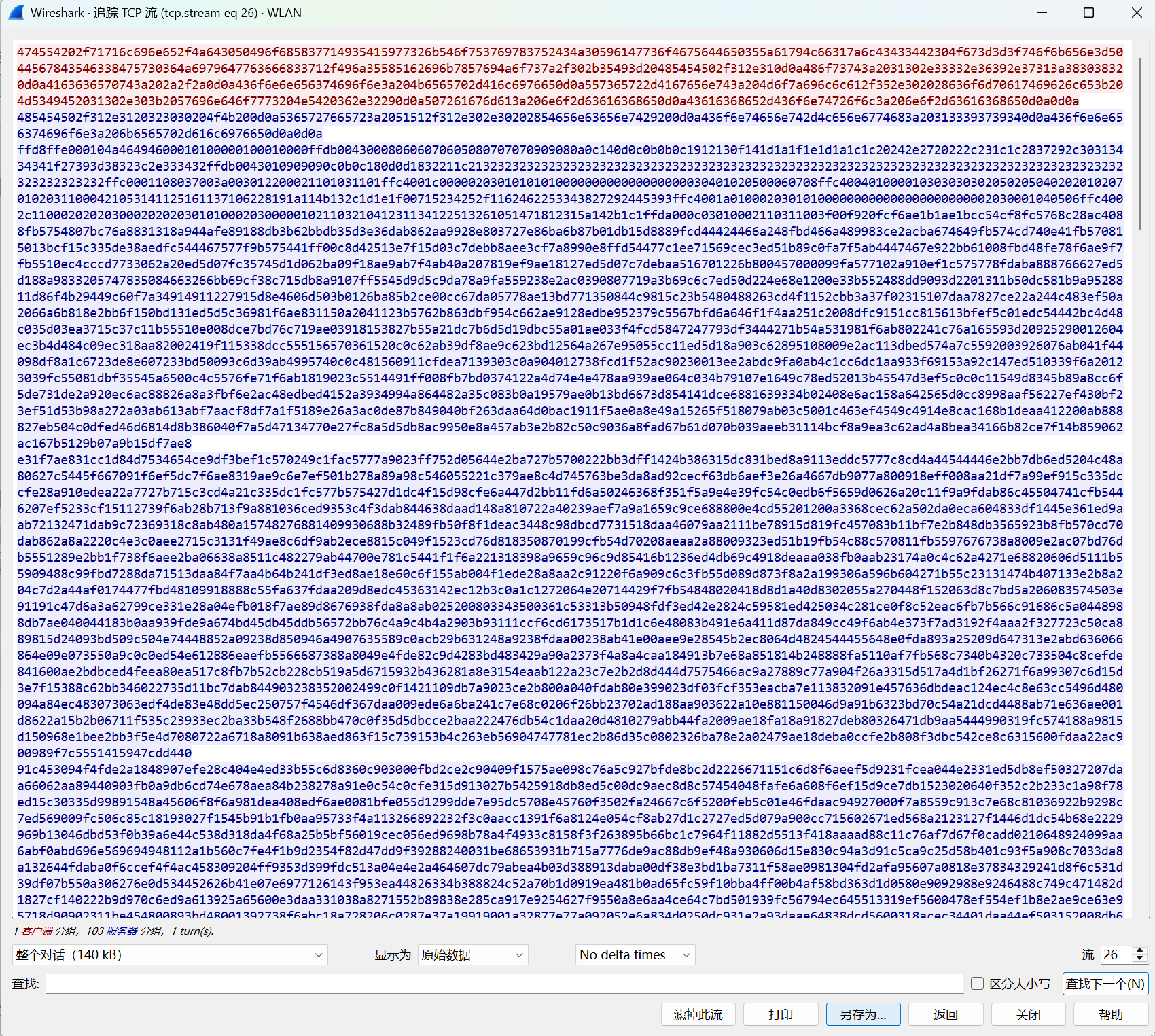Click the 打印 print button
Image resolution: width=1155 pixels, height=1036 pixels.
780,1014
